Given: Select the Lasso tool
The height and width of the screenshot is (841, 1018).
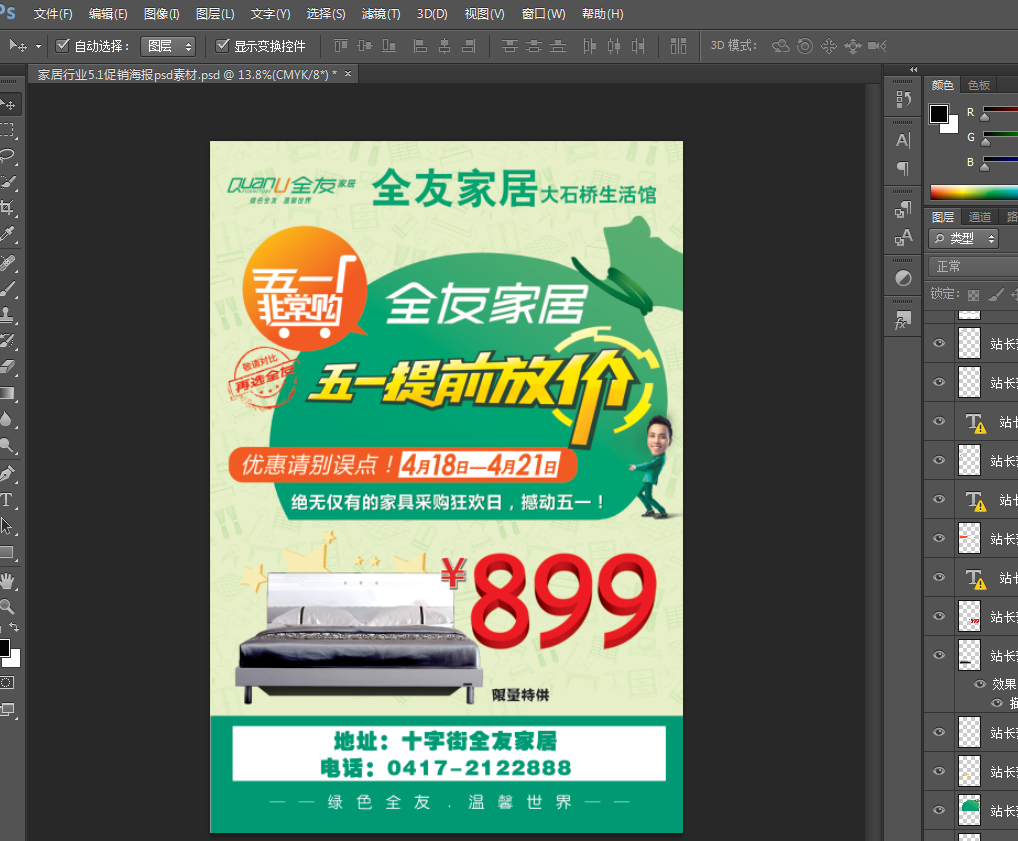Looking at the screenshot, I should [x=7, y=156].
